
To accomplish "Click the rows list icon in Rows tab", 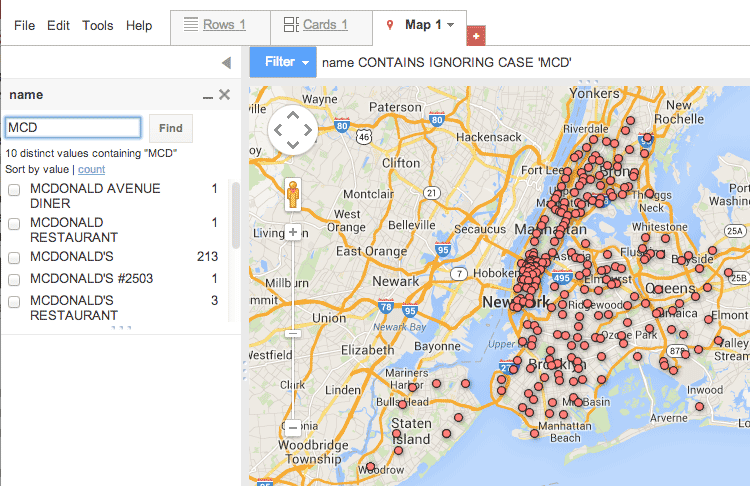I will click(191, 24).
